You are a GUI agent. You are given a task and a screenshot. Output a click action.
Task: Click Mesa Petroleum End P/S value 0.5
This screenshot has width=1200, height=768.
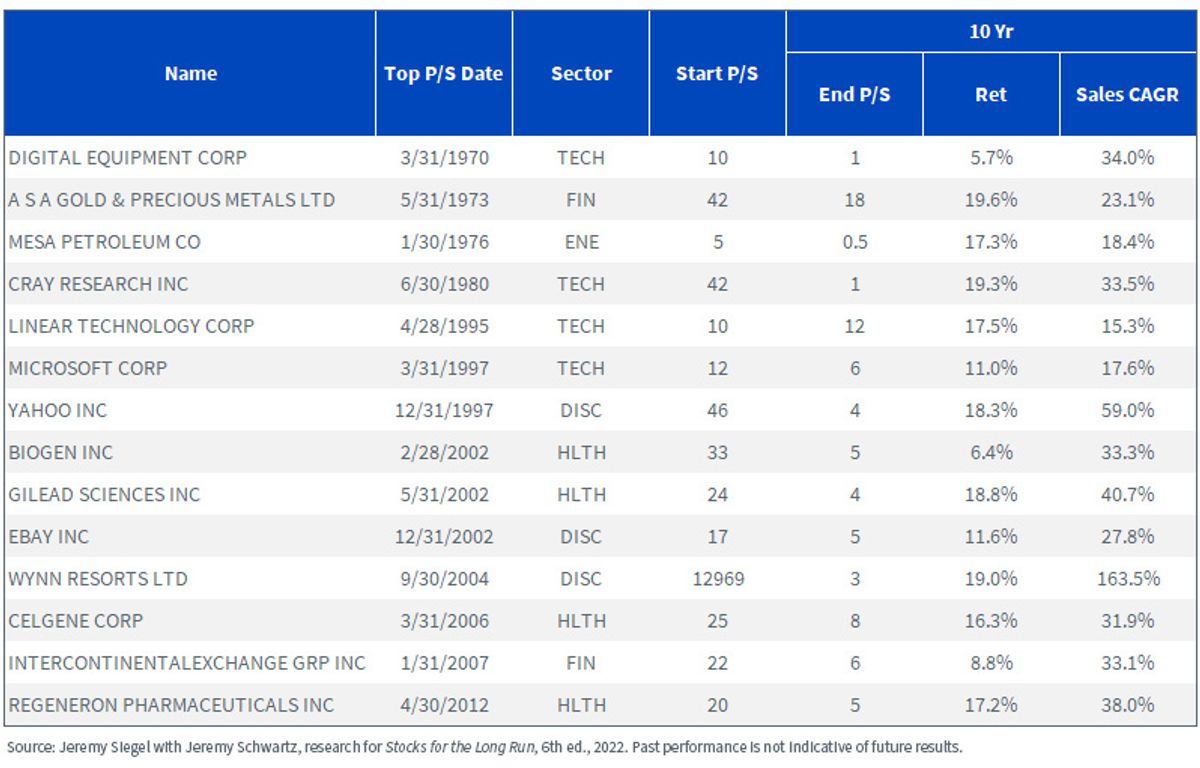(x=854, y=242)
